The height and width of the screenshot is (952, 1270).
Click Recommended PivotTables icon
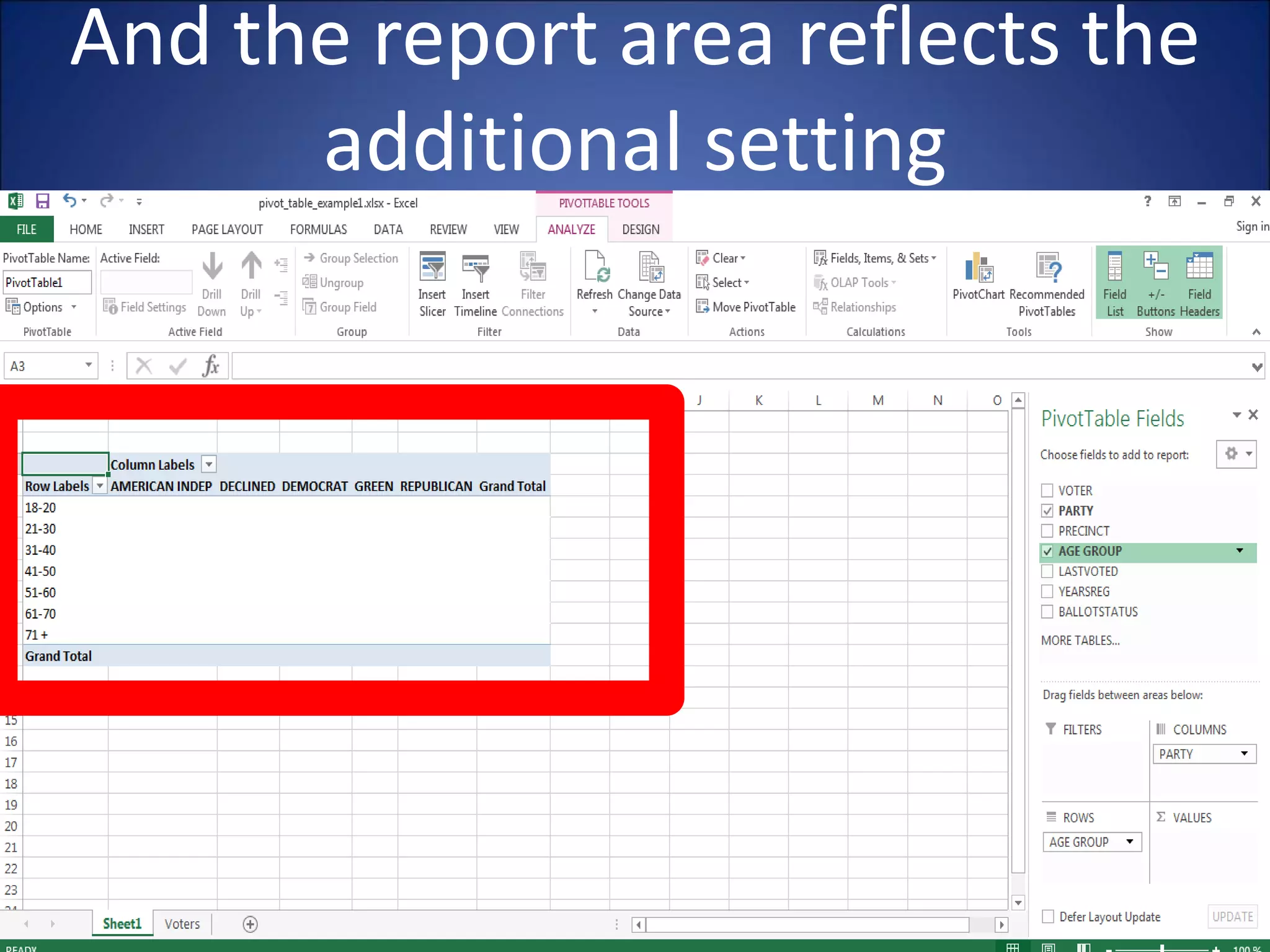click(1048, 268)
